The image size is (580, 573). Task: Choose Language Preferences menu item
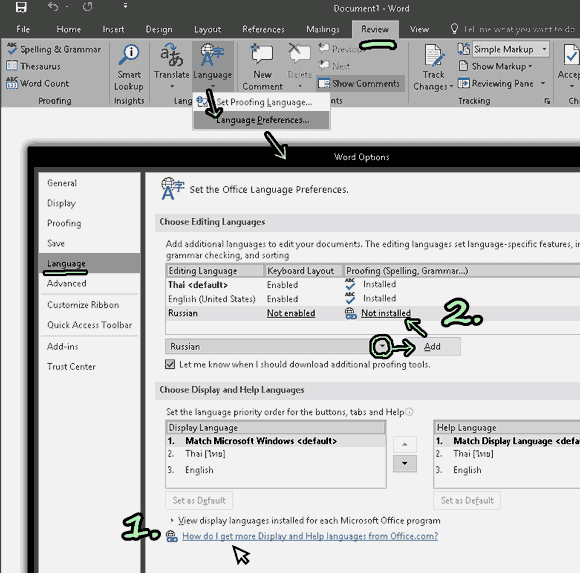(x=261, y=120)
